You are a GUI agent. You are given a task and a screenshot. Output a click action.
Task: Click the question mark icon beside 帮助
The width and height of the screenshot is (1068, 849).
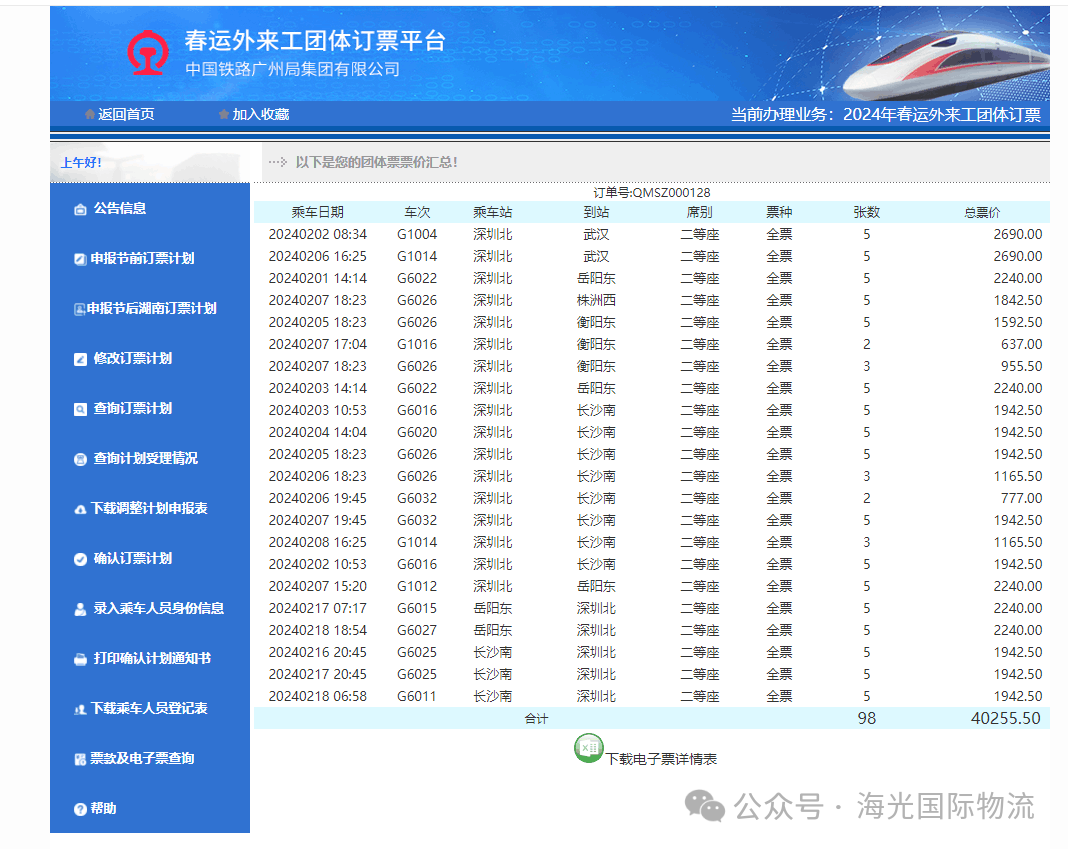(80, 809)
